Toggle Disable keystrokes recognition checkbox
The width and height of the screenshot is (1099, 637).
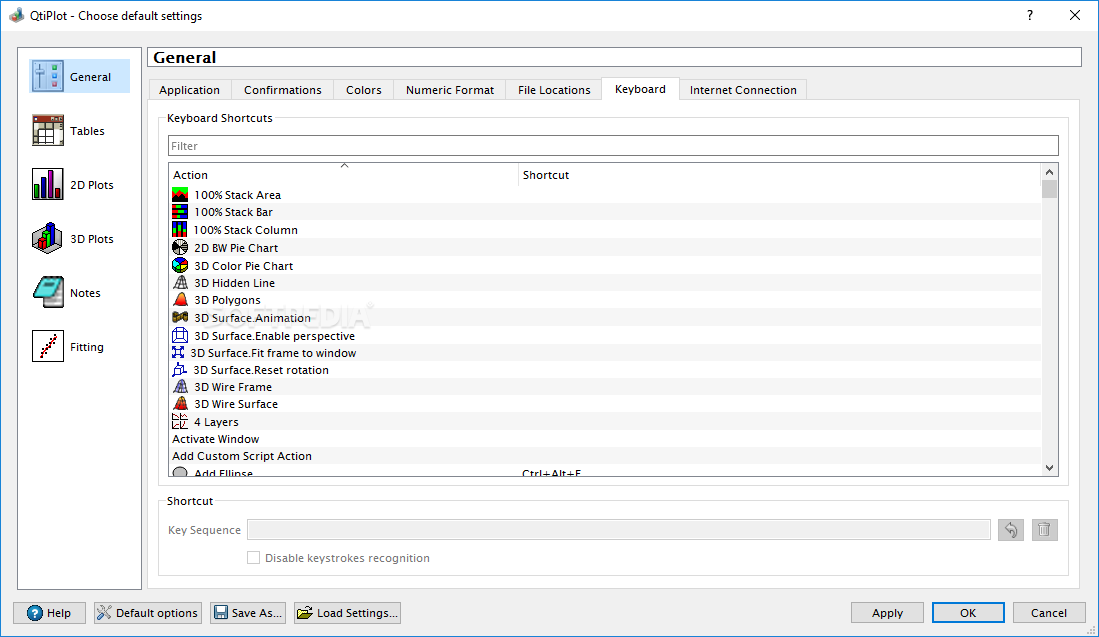[x=253, y=558]
